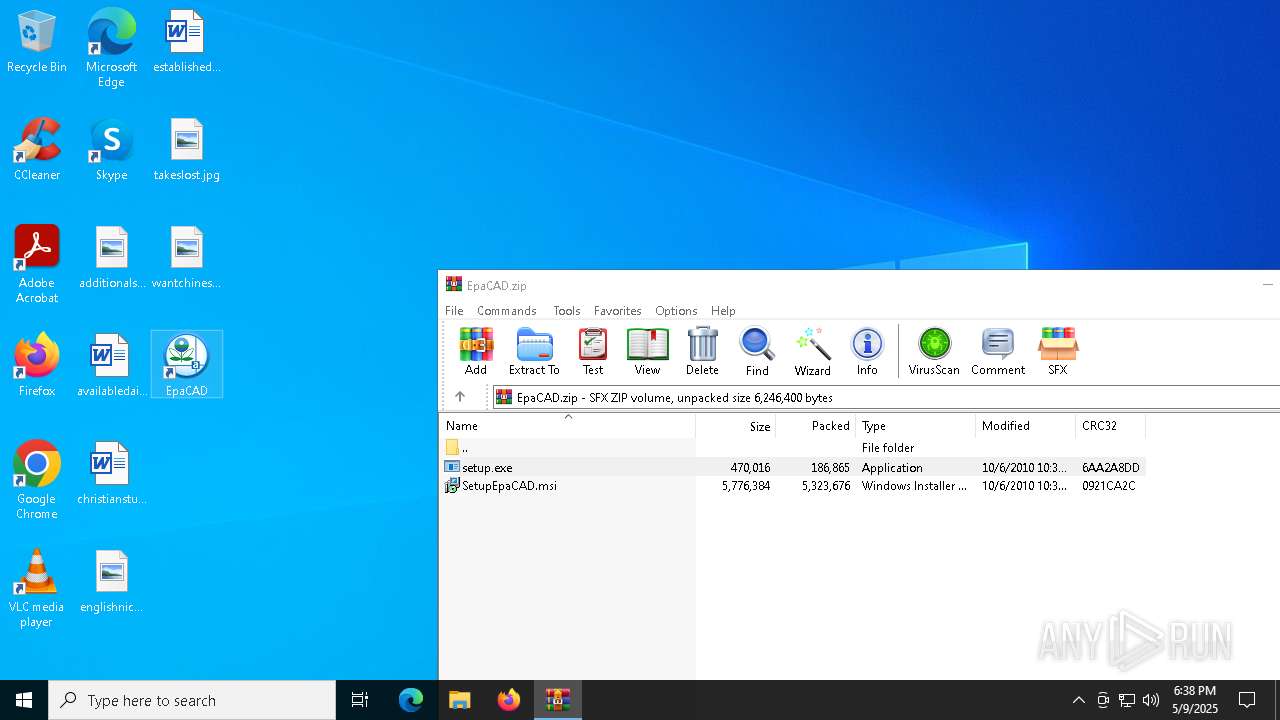Select the SetupEpaCAD.msi file row
Viewport: 1280px width, 720px height.
(x=793, y=486)
